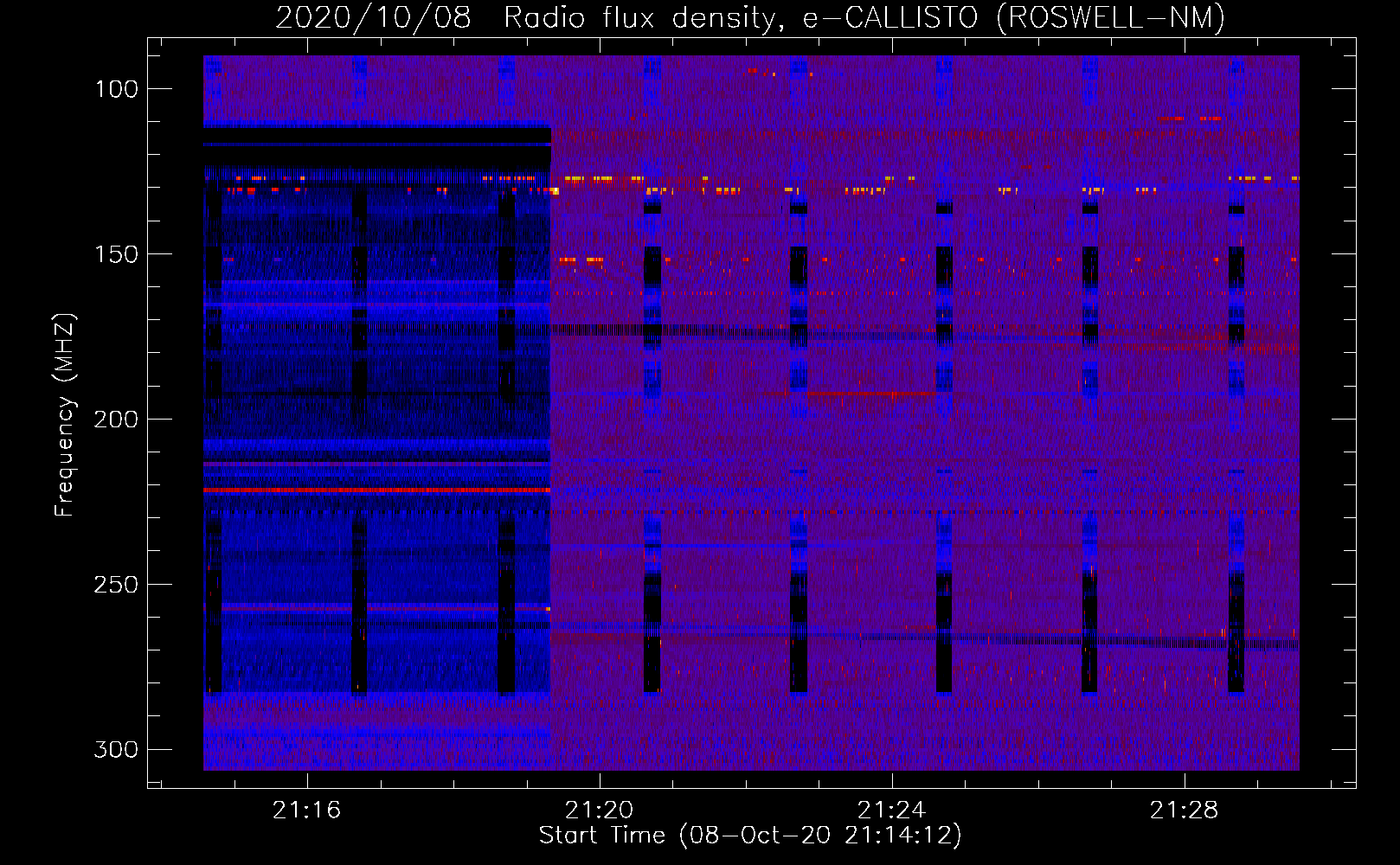Click the date '2020/10/08' in the title

click(x=373, y=17)
